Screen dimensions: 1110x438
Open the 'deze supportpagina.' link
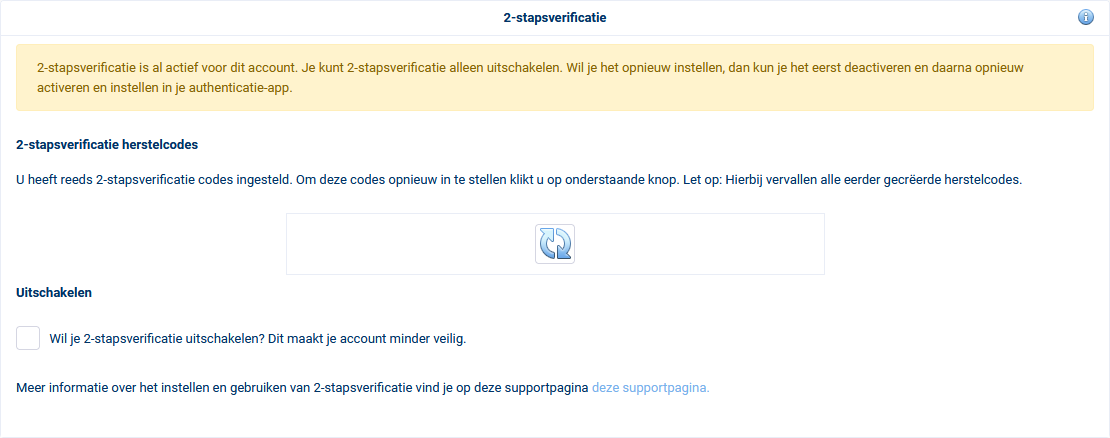pos(650,387)
